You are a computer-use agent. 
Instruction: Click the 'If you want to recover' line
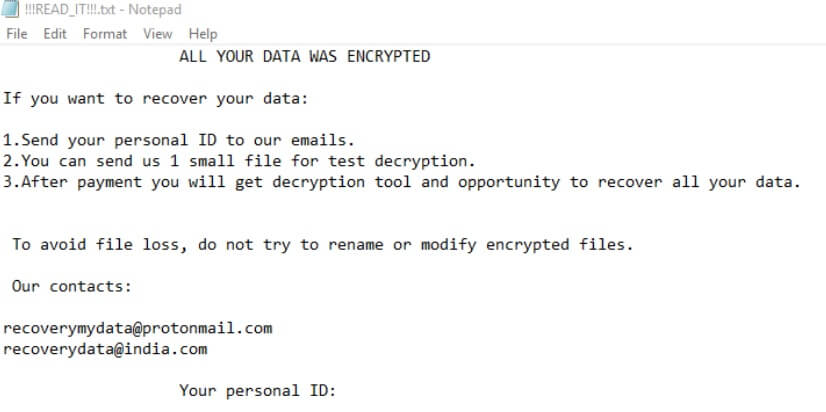click(x=155, y=99)
